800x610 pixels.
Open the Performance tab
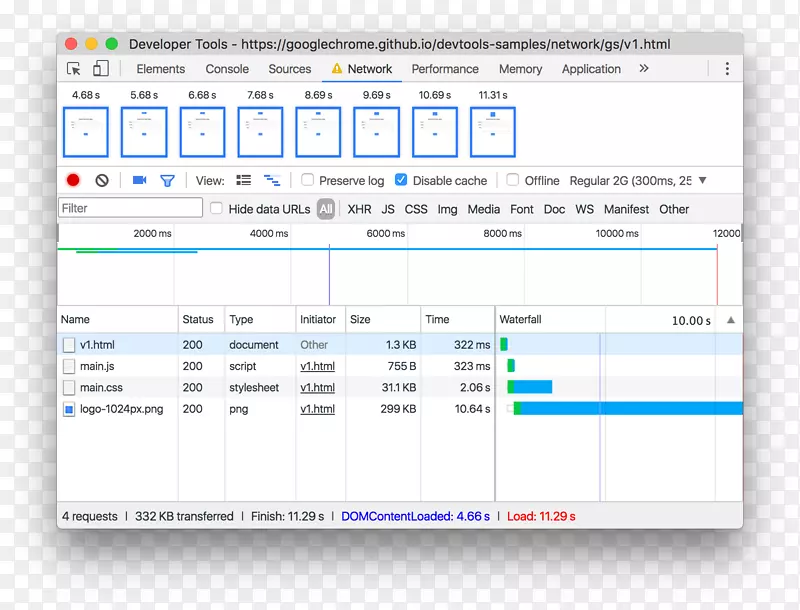tap(445, 69)
